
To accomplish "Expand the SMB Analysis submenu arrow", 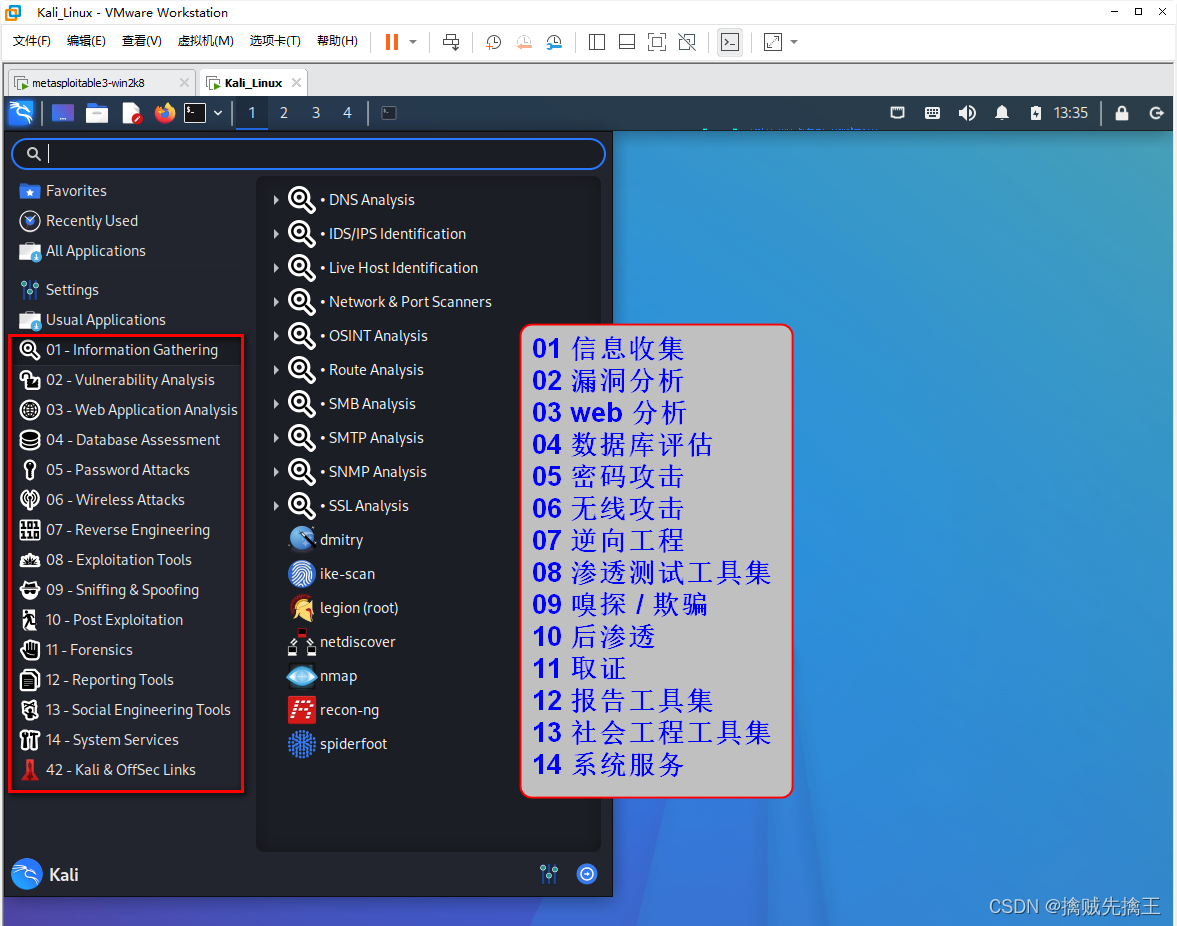I will pos(276,404).
